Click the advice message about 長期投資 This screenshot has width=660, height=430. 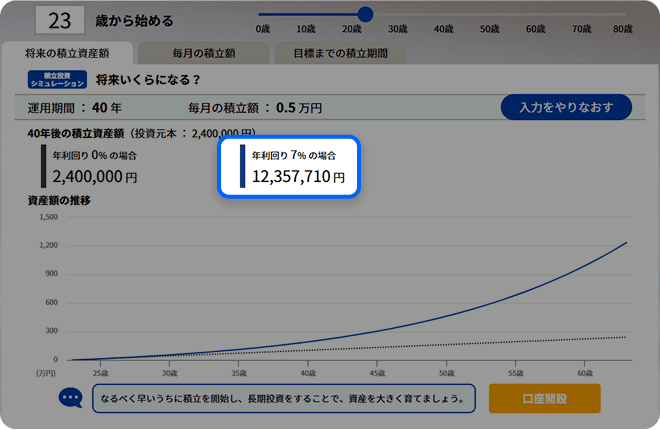pos(284,398)
